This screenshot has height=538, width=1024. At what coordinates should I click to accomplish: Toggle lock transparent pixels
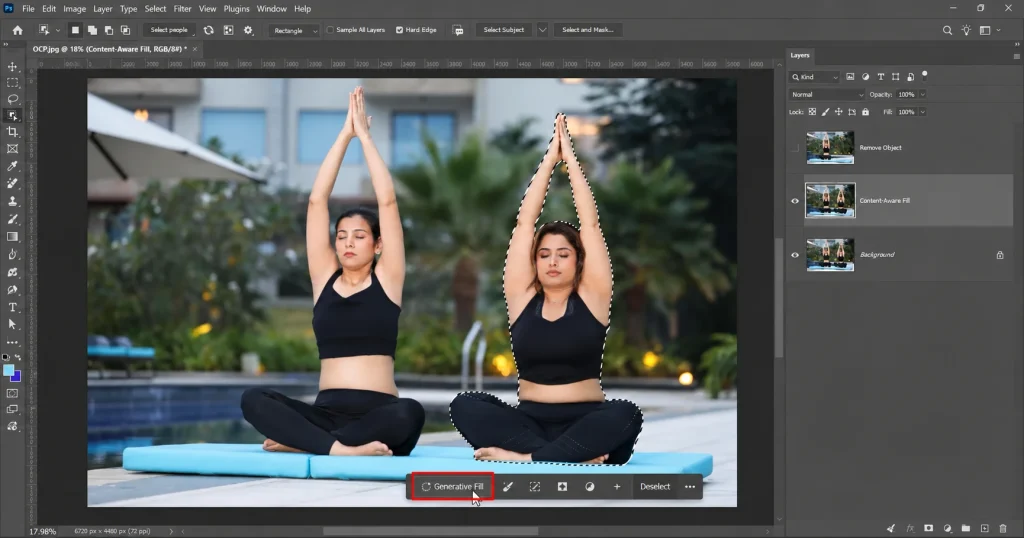pos(812,112)
